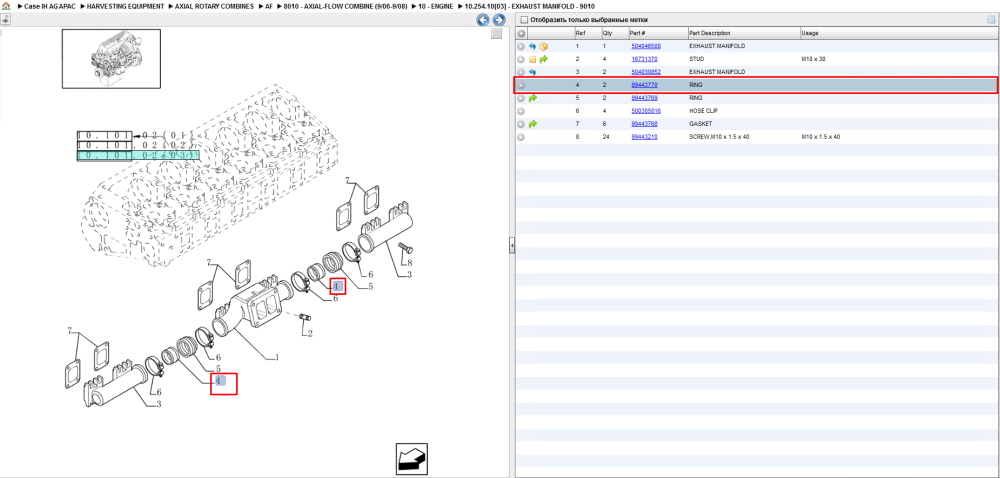The width and height of the screenshot is (1000, 478).
Task: Select the highlighted 10.101.02(03) reference label
Action: 138,155
